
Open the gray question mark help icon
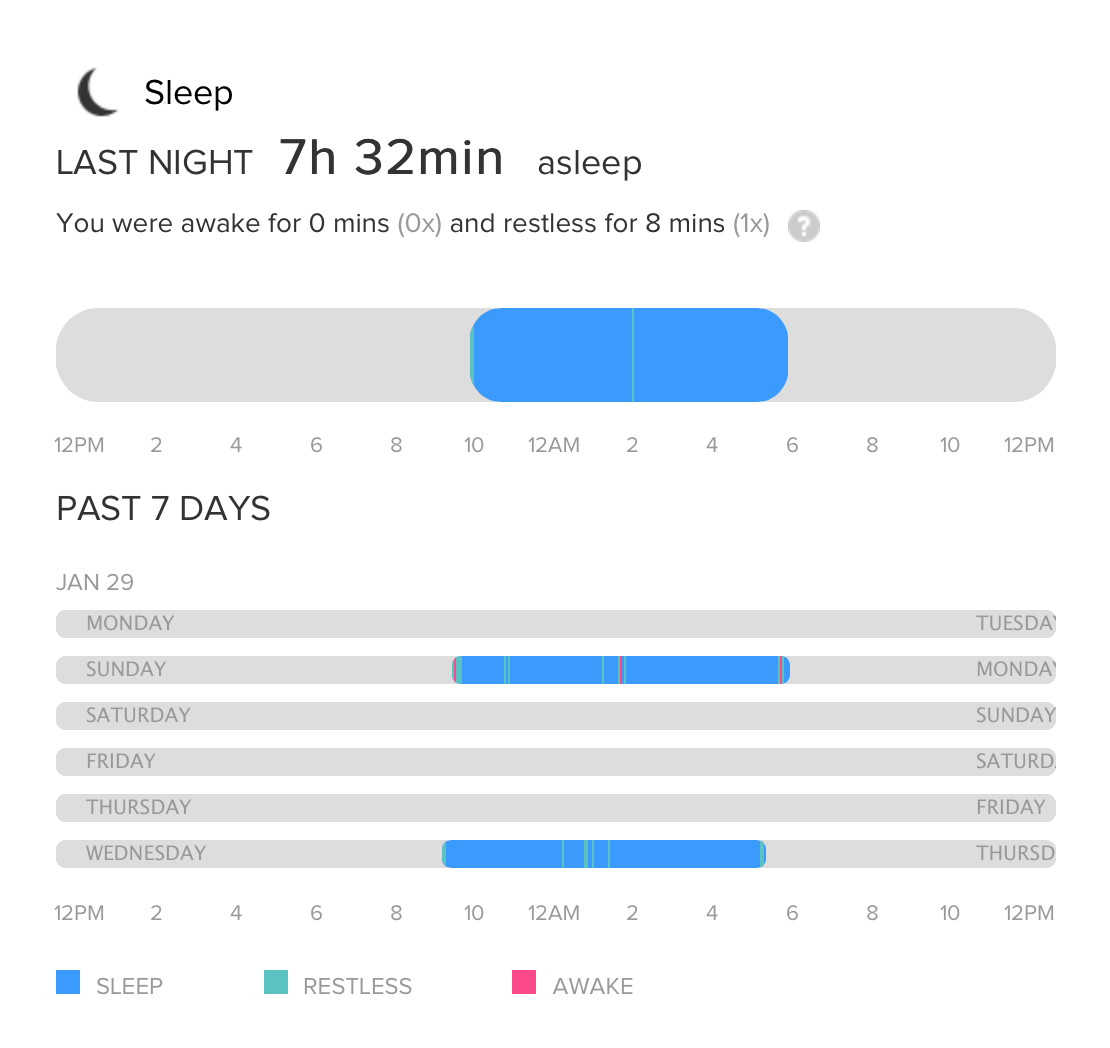coord(803,225)
